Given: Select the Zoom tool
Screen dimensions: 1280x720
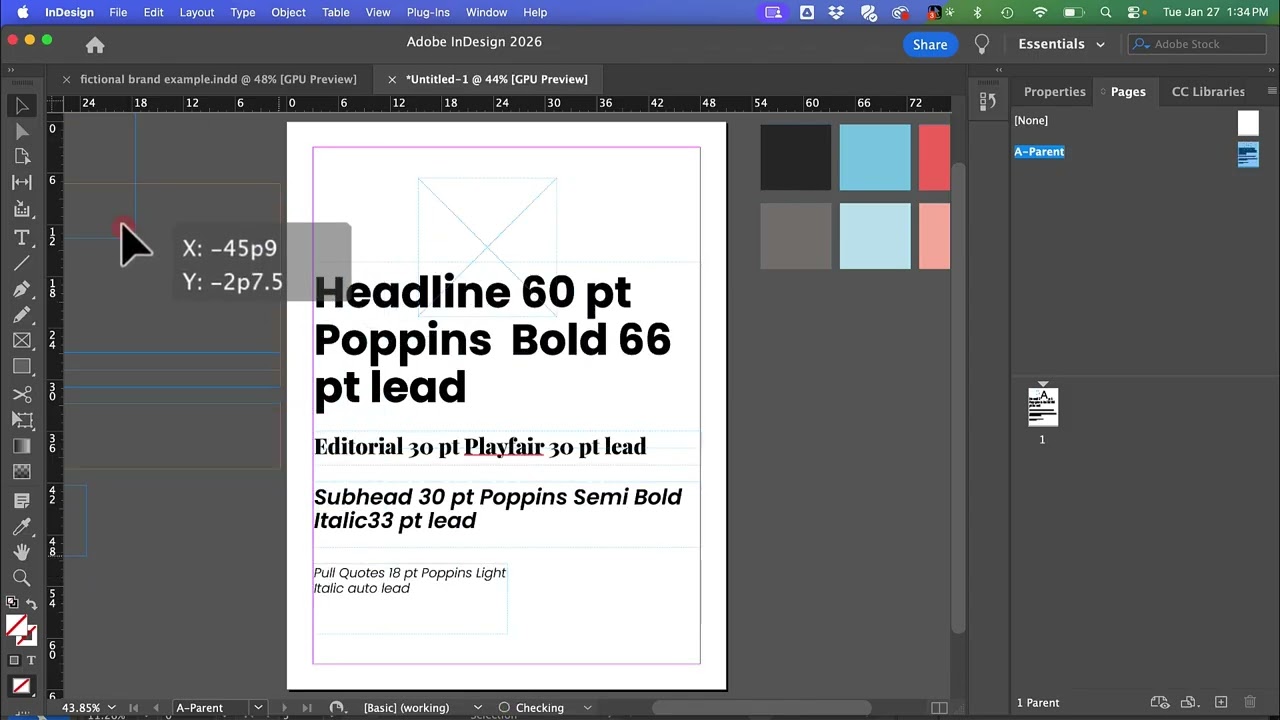Looking at the screenshot, I should (x=22, y=578).
